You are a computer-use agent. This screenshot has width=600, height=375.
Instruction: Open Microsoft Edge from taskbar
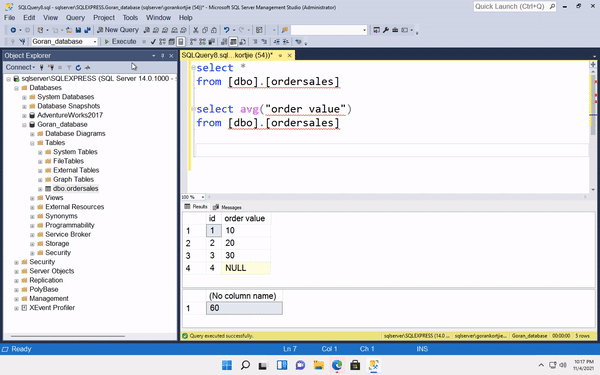[337, 365]
